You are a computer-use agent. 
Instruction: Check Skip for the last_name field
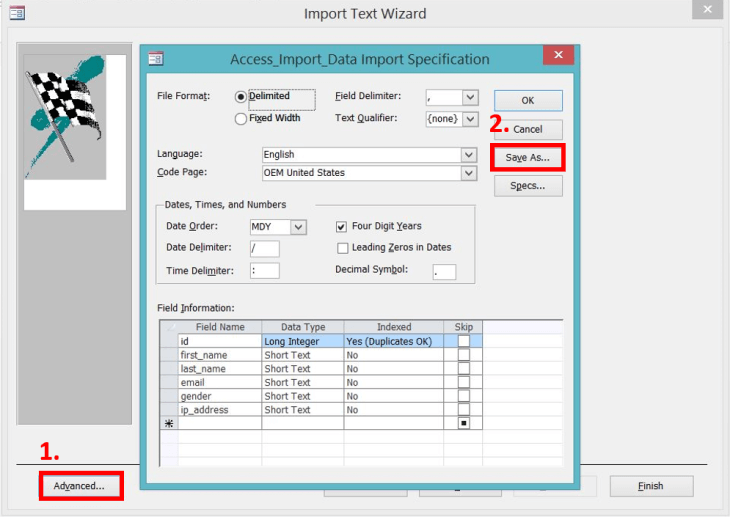tap(464, 368)
